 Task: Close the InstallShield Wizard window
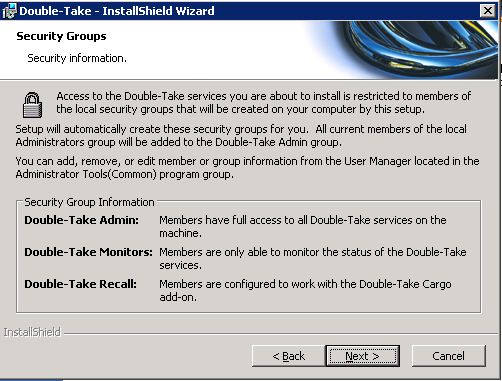[x=488, y=11]
